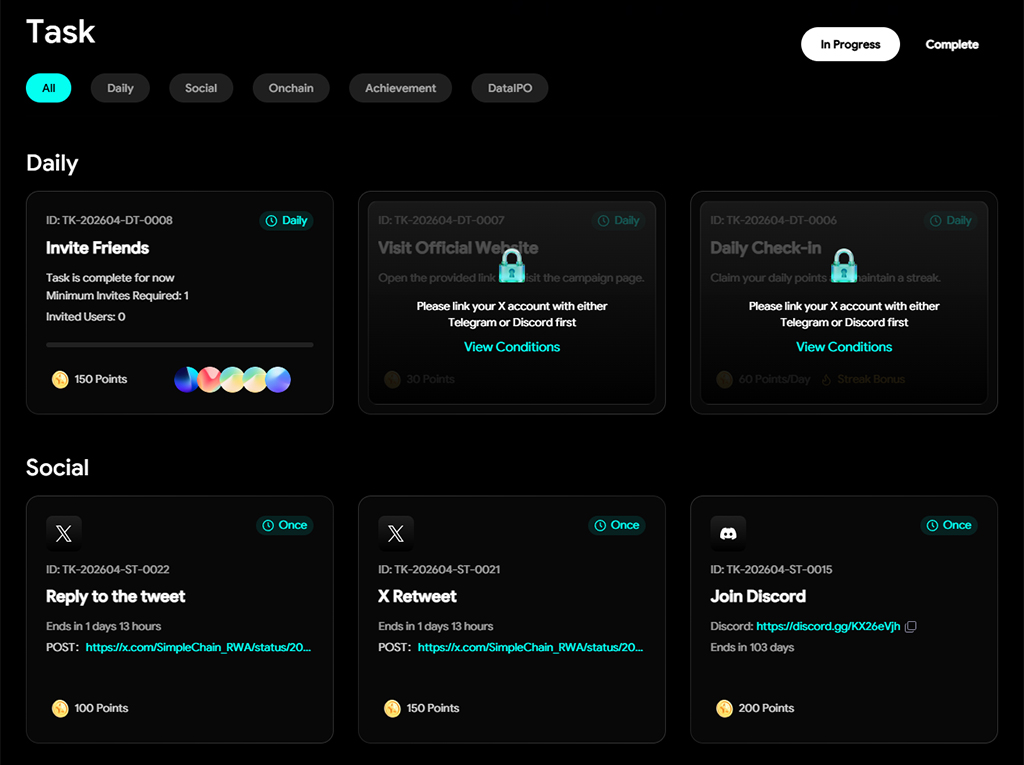Image resolution: width=1024 pixels, height=765 pixels.
Task: Click the X logo on X Retweet card
Action: click(396, 534)
